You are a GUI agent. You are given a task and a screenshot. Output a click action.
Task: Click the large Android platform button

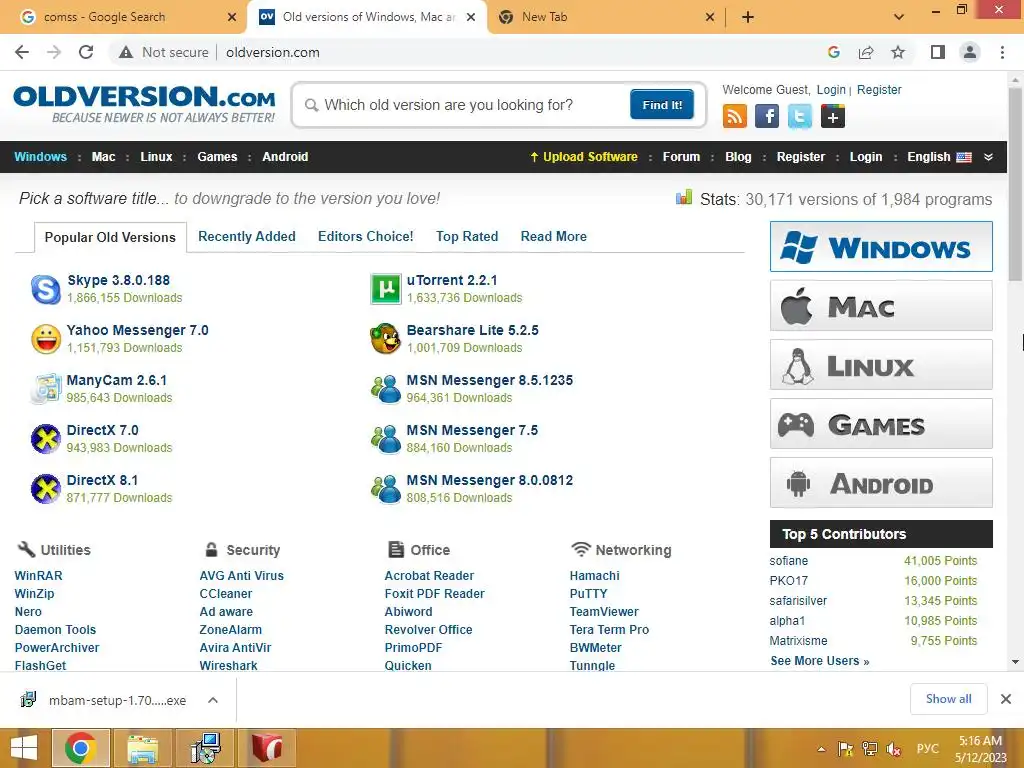(x=881, y=483)
